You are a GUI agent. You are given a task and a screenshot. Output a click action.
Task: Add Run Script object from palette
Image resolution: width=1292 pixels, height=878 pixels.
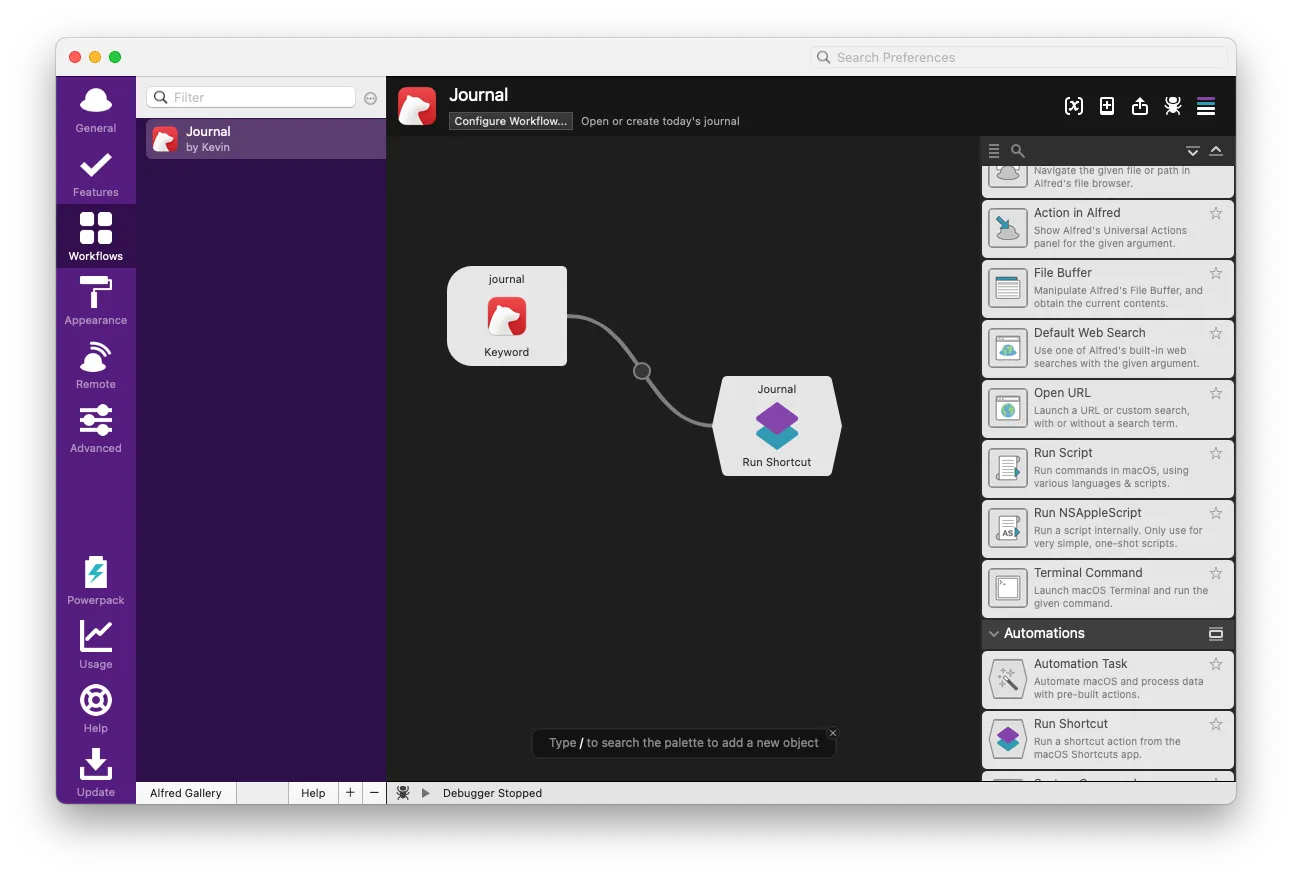[x=1108, y=469]
